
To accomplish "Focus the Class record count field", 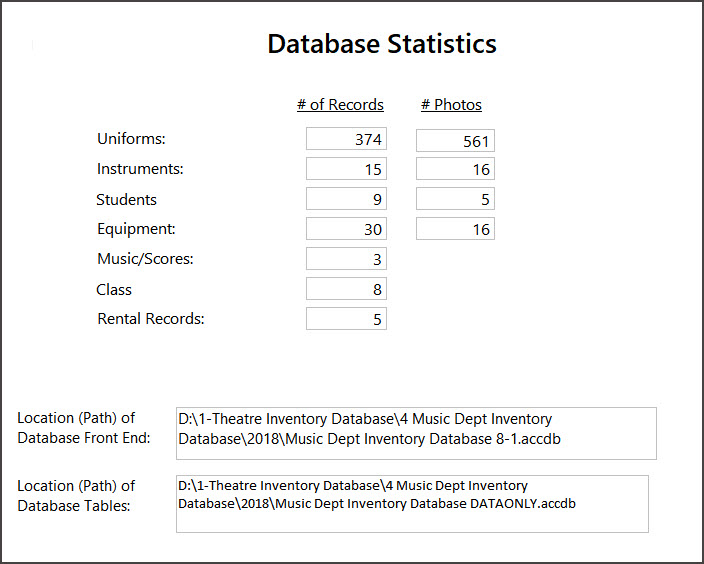I will (346, 290).
